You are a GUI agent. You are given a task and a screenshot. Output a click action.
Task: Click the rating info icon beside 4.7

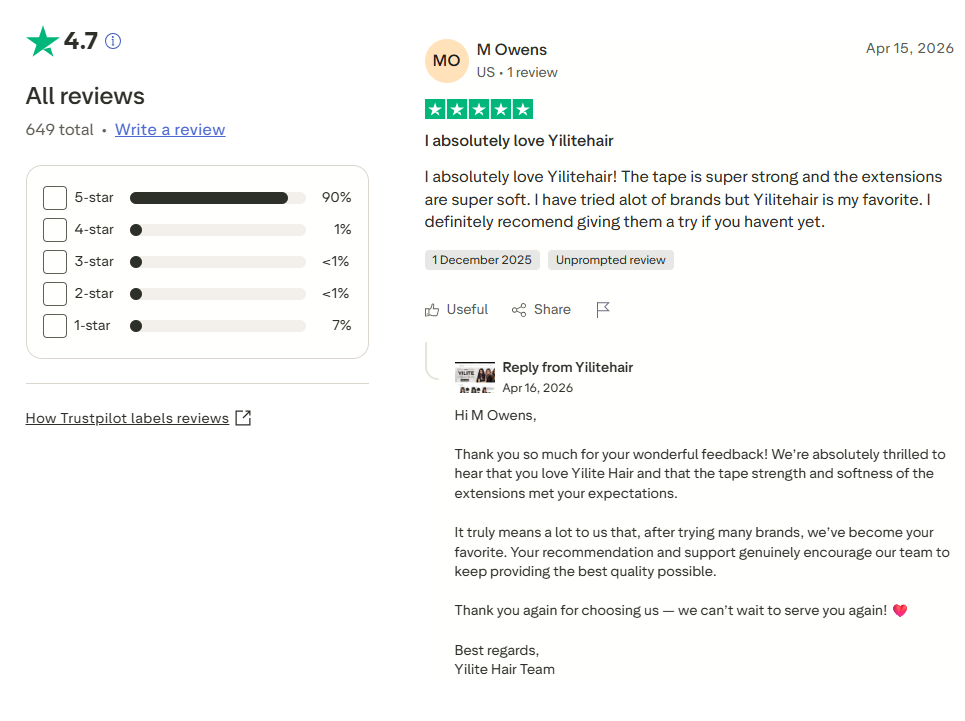(x=113, y=41)
